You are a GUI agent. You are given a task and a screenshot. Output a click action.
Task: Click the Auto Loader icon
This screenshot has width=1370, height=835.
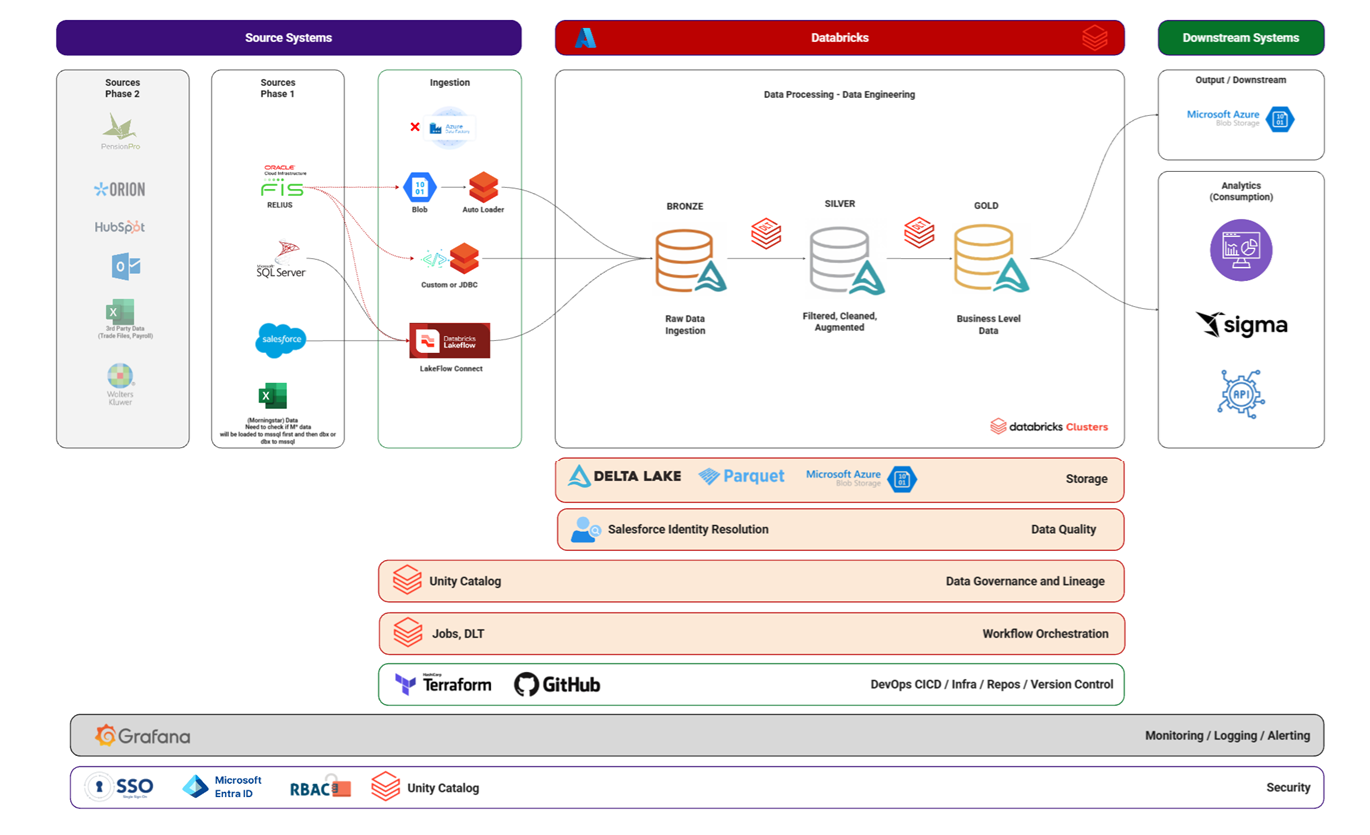pos(483,187)
